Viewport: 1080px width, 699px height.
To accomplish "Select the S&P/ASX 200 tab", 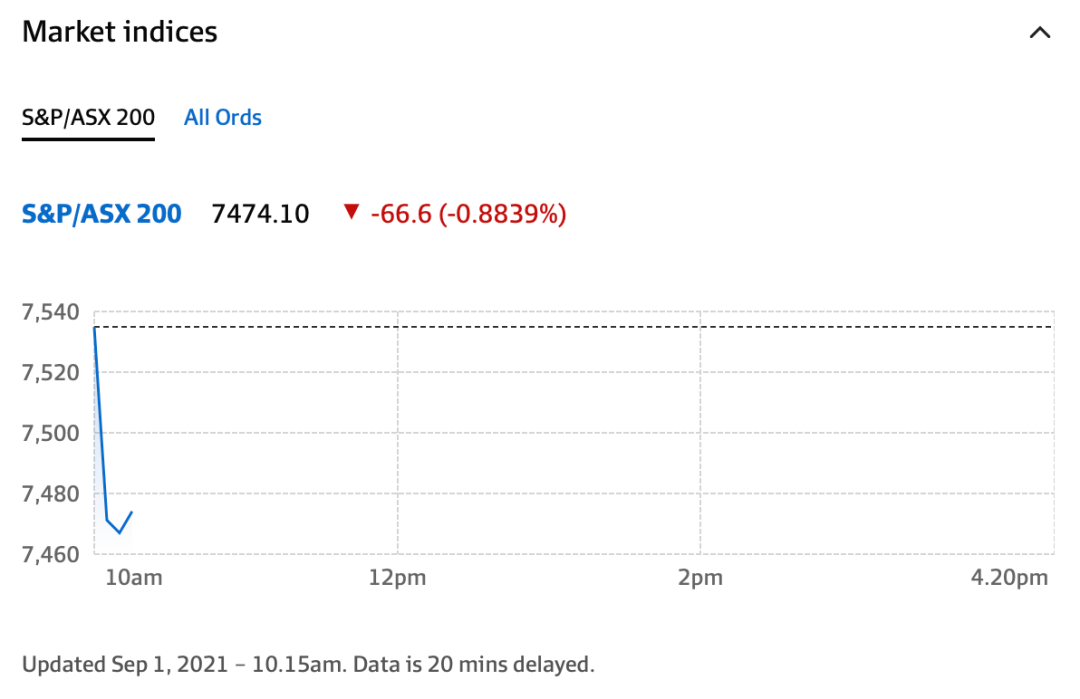I will tap(88, 118).
